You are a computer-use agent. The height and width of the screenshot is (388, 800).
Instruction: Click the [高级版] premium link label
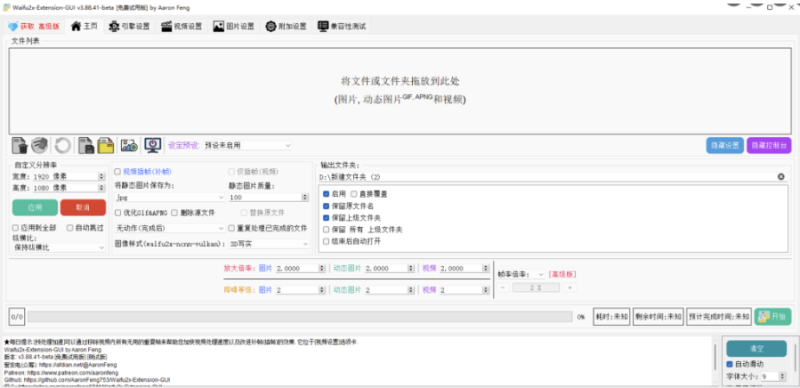[562, 274]
